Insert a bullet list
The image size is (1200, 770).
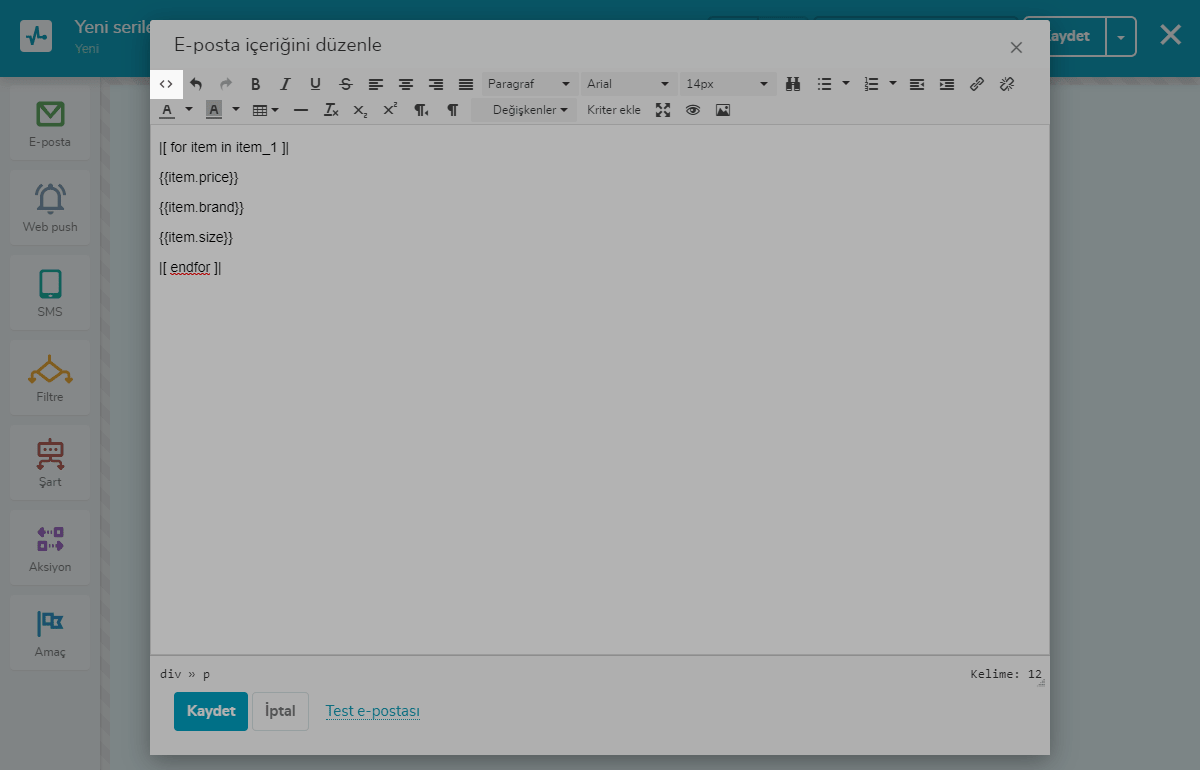[824, 84]
